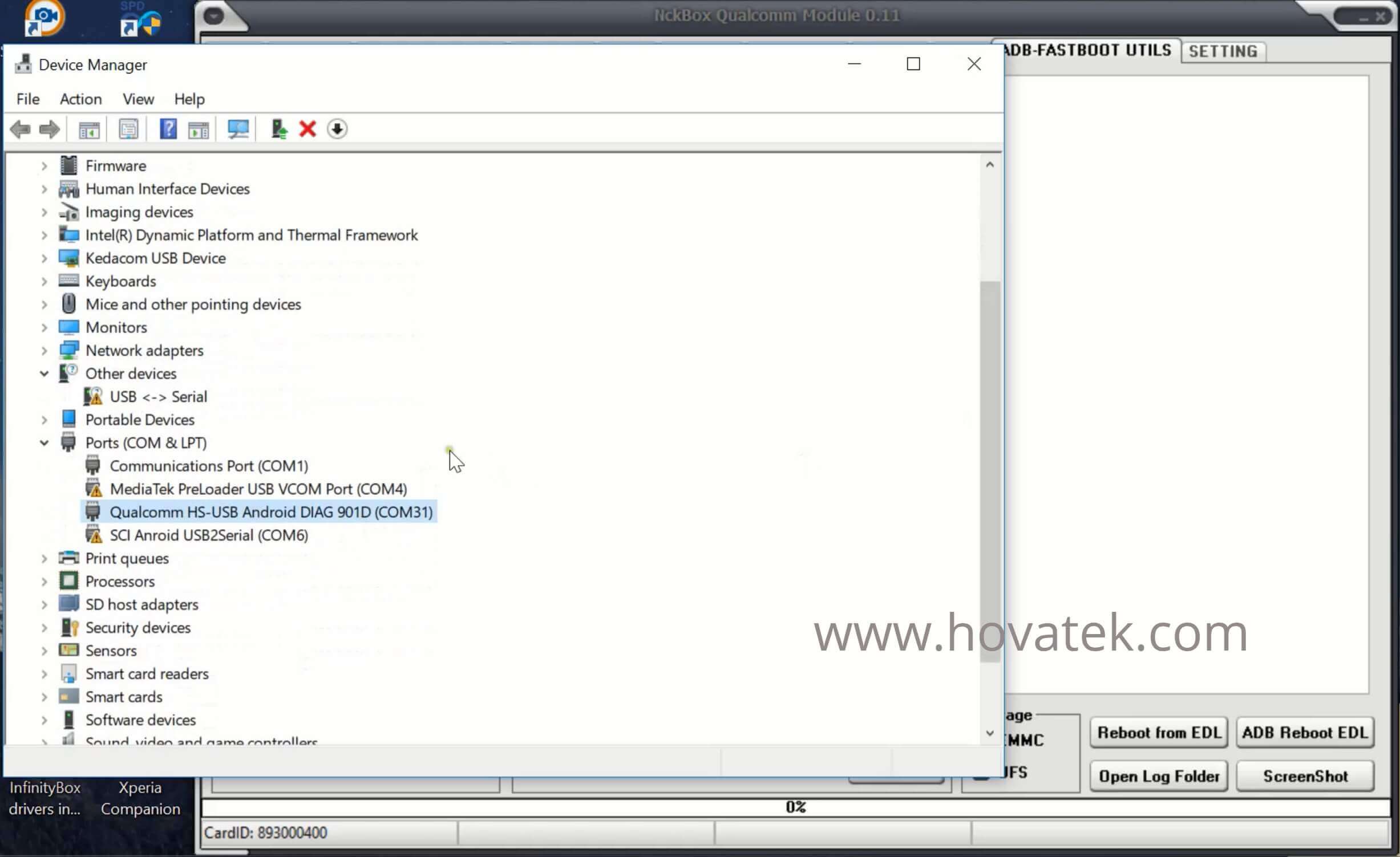Open the View menu
1400x857 pixels.
(x=138, y=99)
